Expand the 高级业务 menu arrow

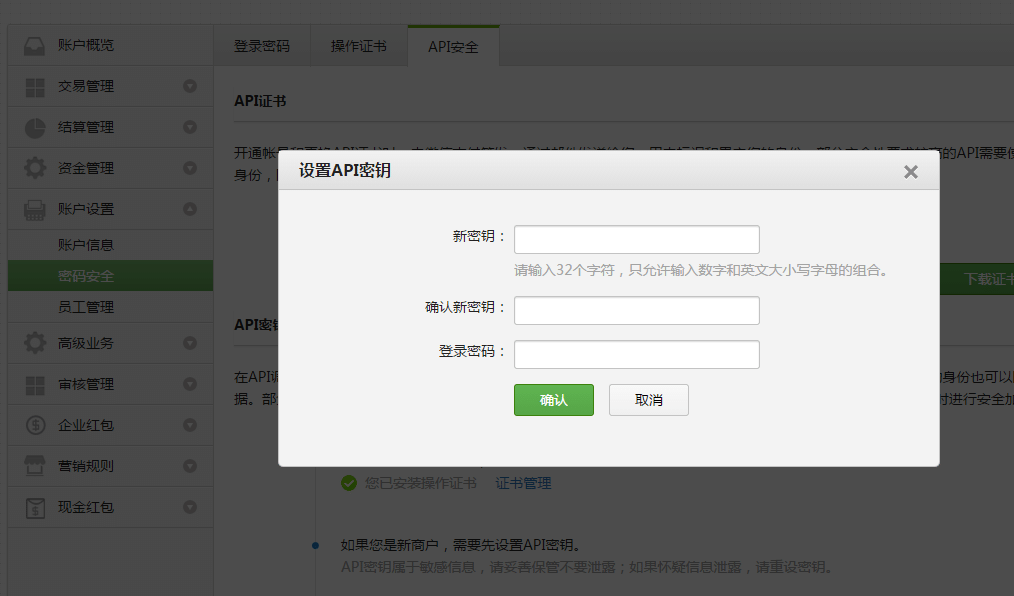190,343
